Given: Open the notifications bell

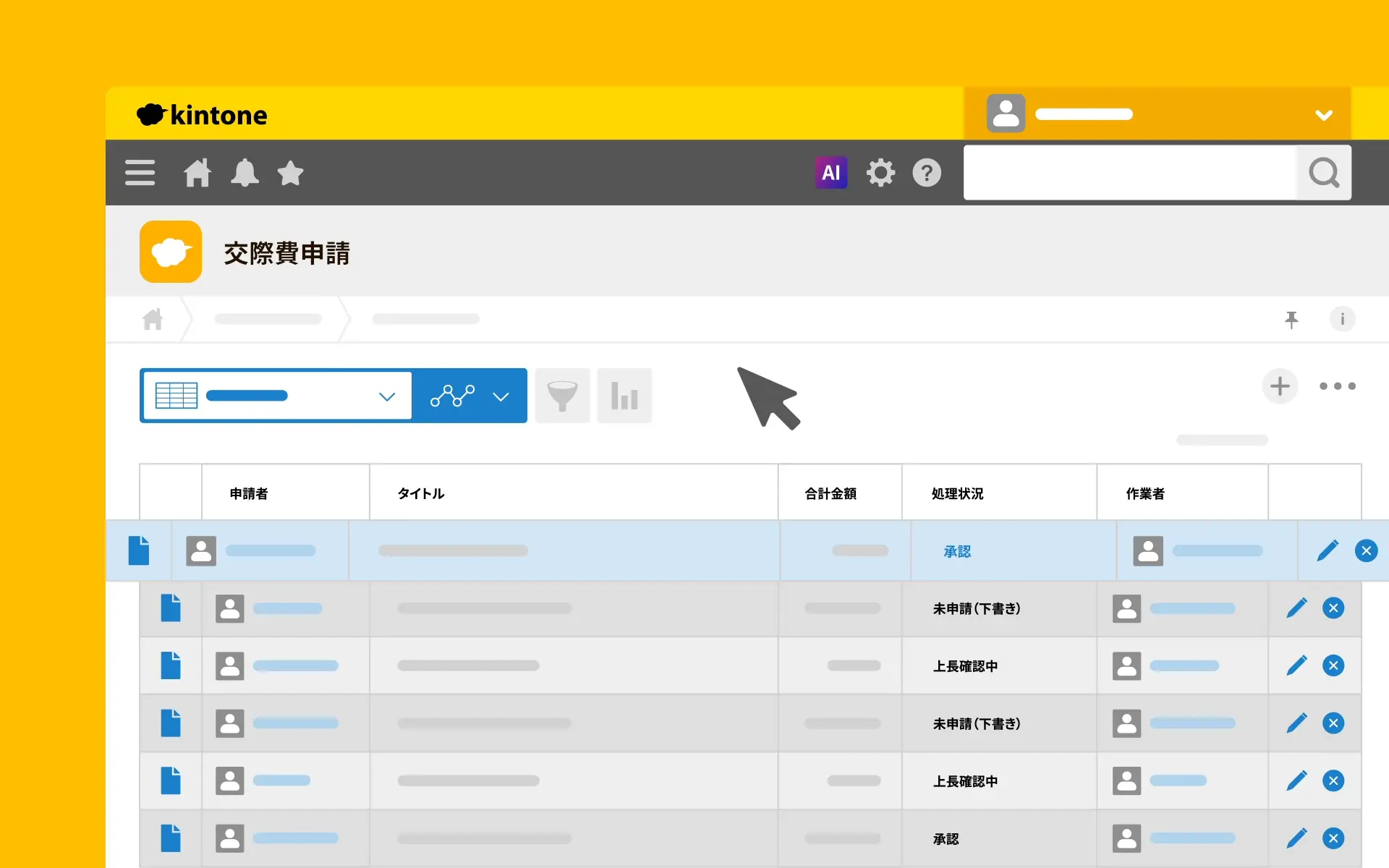Looking at the screenshot, I should coord(245,173).
